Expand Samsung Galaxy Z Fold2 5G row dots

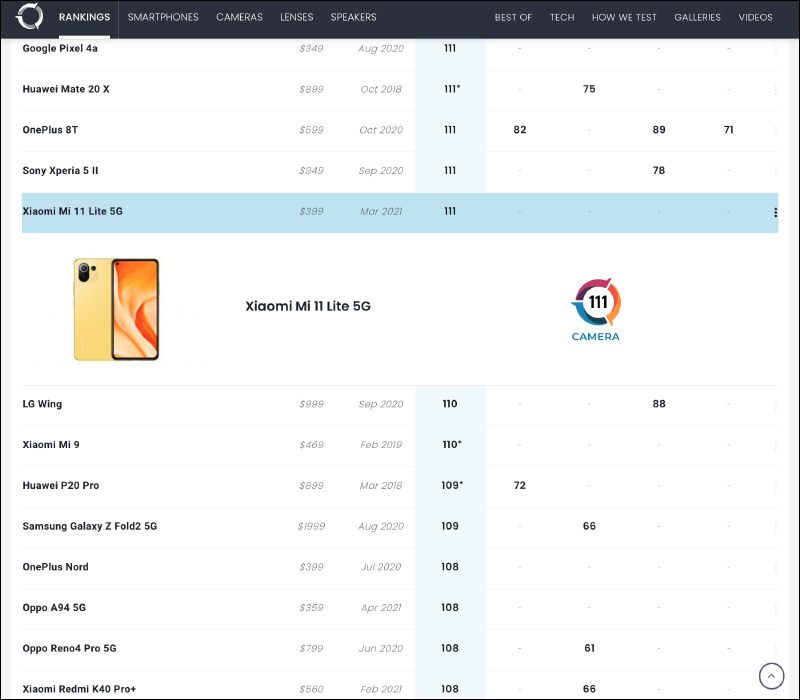775,528
